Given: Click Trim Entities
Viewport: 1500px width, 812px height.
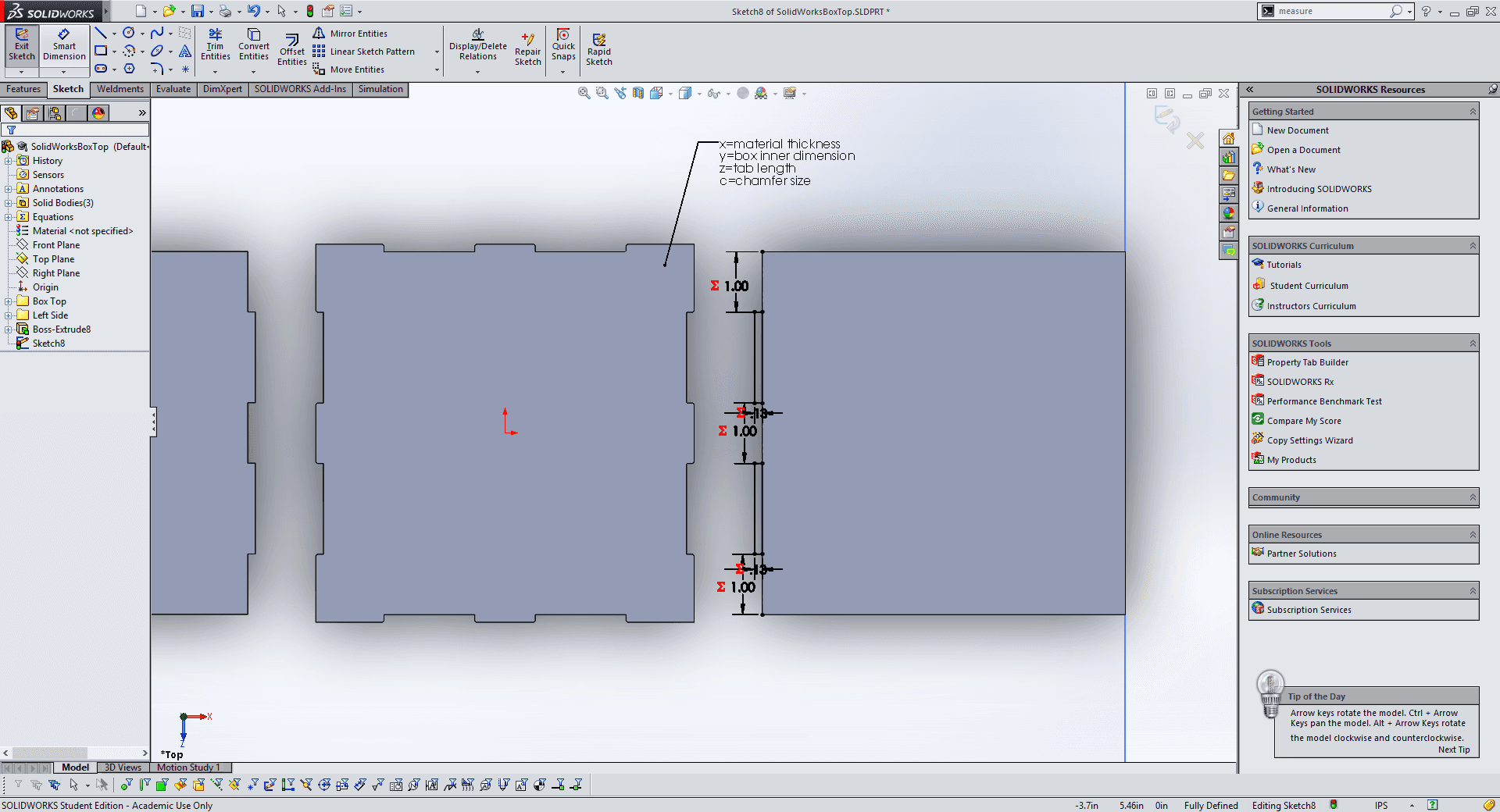Looking at the screenshot, I should pos(215,45).
